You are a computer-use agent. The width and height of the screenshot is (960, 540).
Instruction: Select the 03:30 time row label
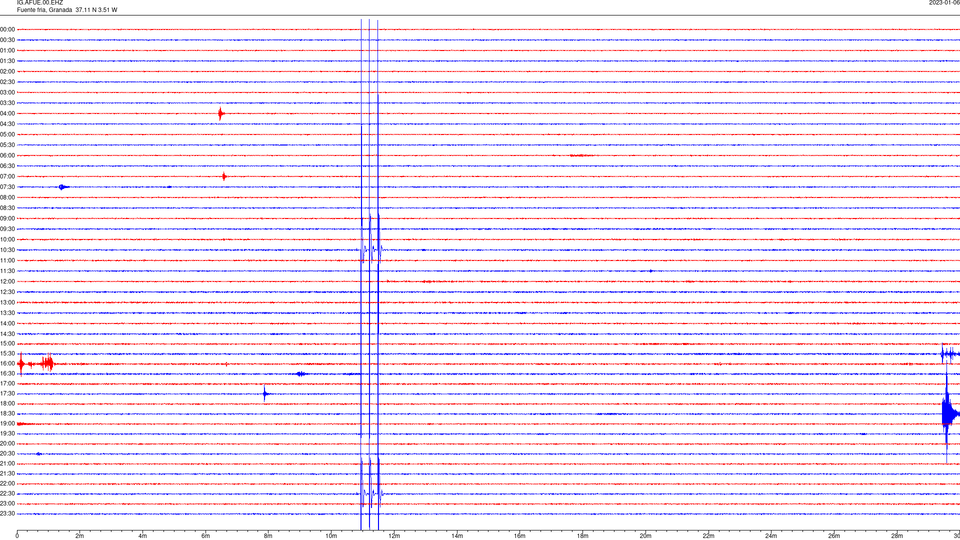7,103
